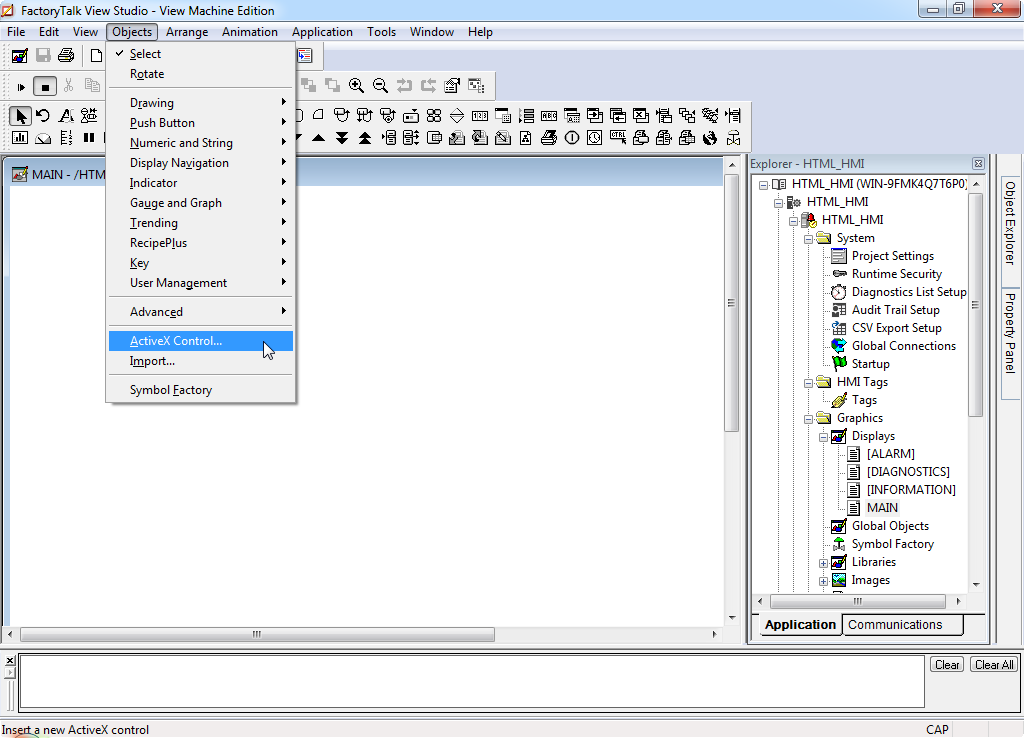This screenshot has width=1024, height=738.
Task: Click the Cut scissors icon
Action: click(x=69, y=86)
